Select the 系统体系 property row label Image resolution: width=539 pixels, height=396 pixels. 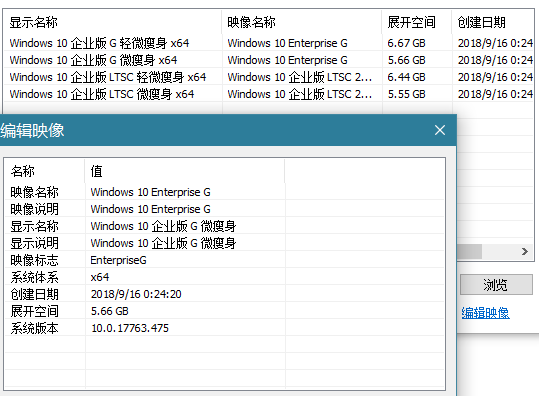tap(34, 277)
